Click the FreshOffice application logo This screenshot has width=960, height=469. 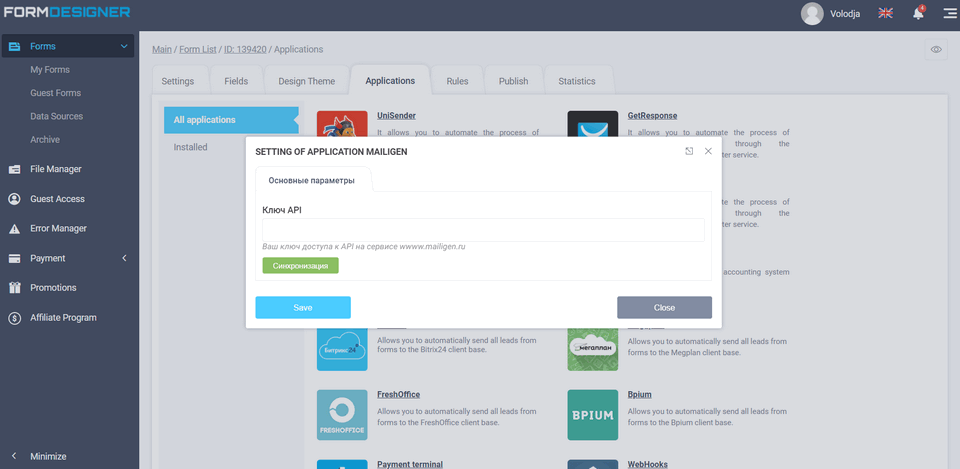[341, 415]
